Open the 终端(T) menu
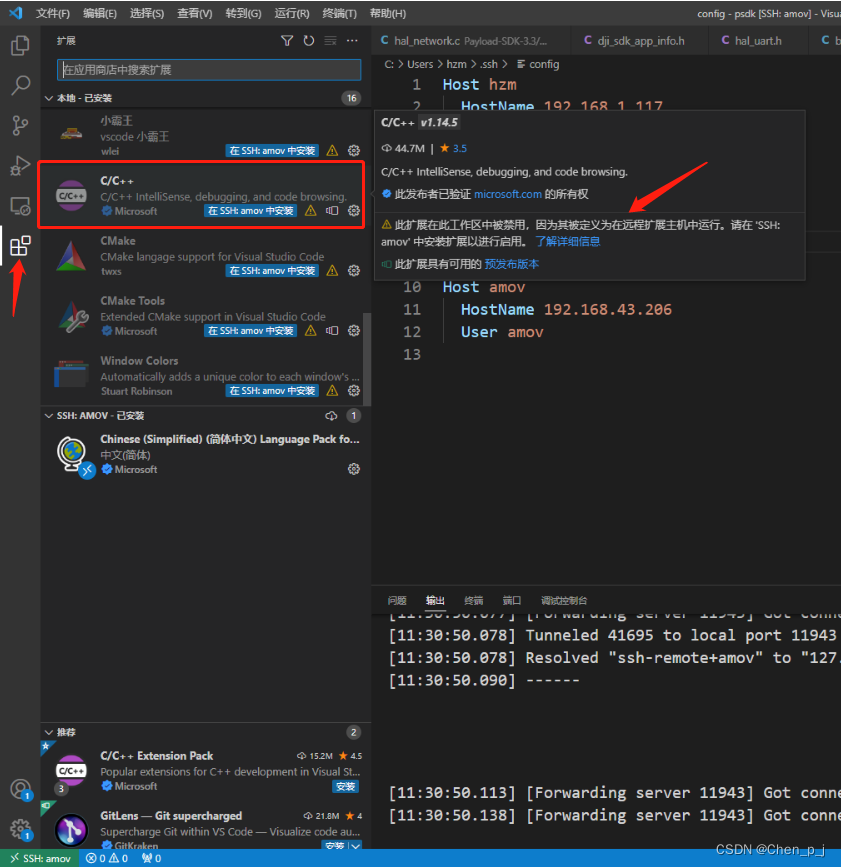 tap(339, 13)
